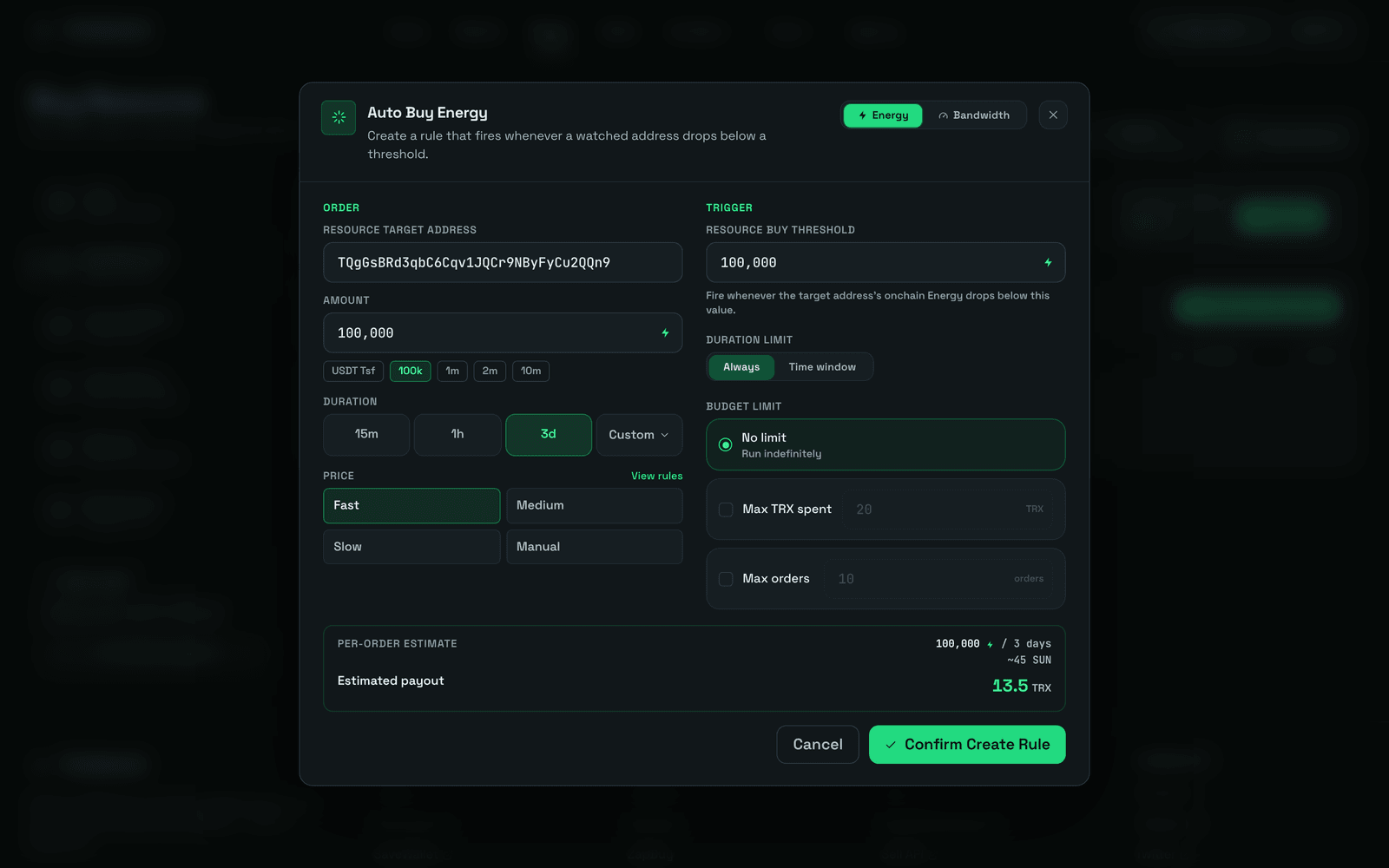Open the View rules link
Viewport: 1389px width, 868px height.
[656, 476]
